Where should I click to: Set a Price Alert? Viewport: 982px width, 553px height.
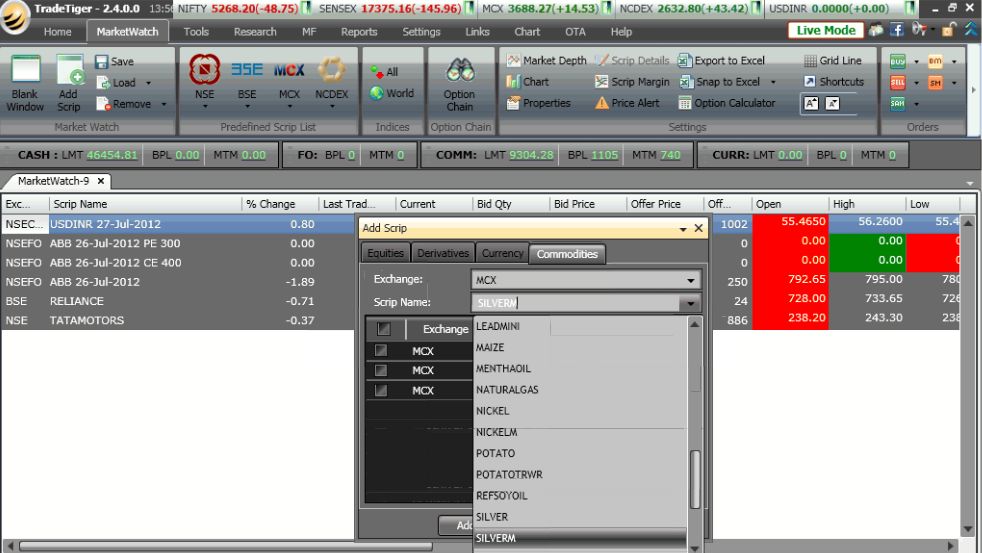coord(627,103)
